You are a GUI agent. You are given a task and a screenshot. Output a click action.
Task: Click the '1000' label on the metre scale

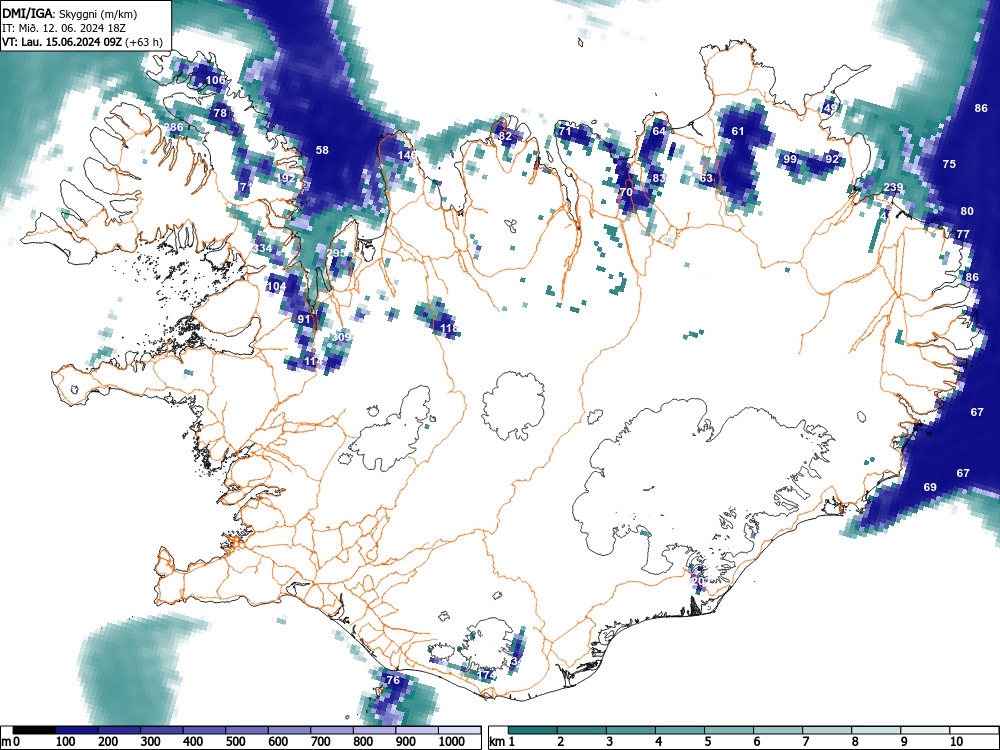pos(452,741)
